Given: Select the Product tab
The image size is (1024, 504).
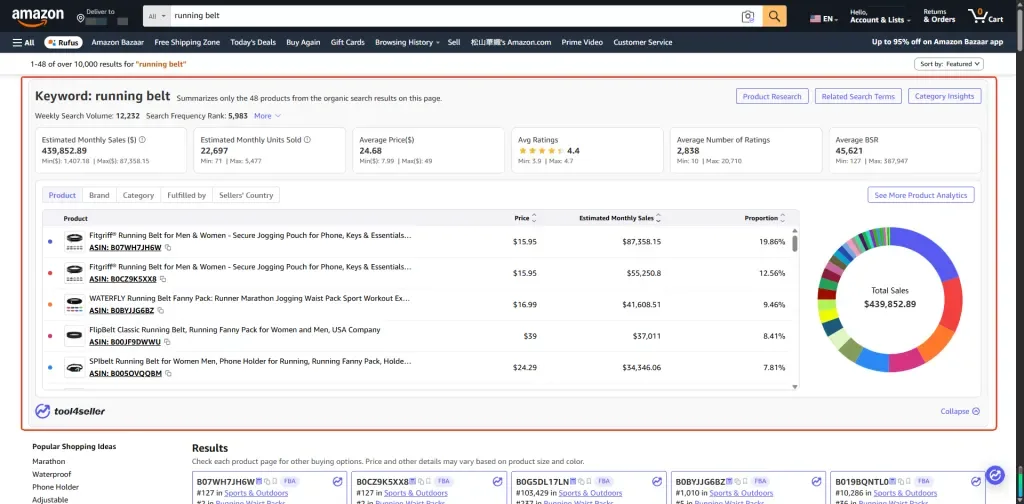Looking at the screenshot, I should (62, 195).
